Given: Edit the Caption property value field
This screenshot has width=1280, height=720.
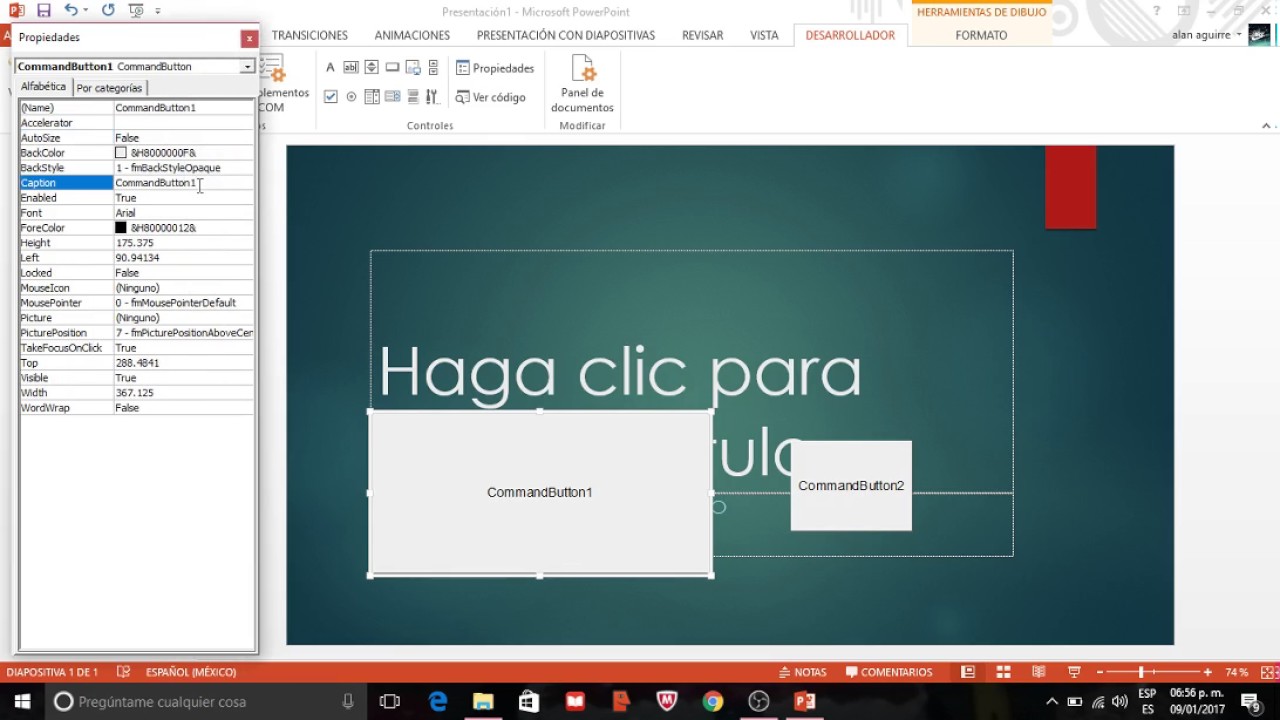Looking at the screenshot, I should pyautogui.click(x=184, y=183).
